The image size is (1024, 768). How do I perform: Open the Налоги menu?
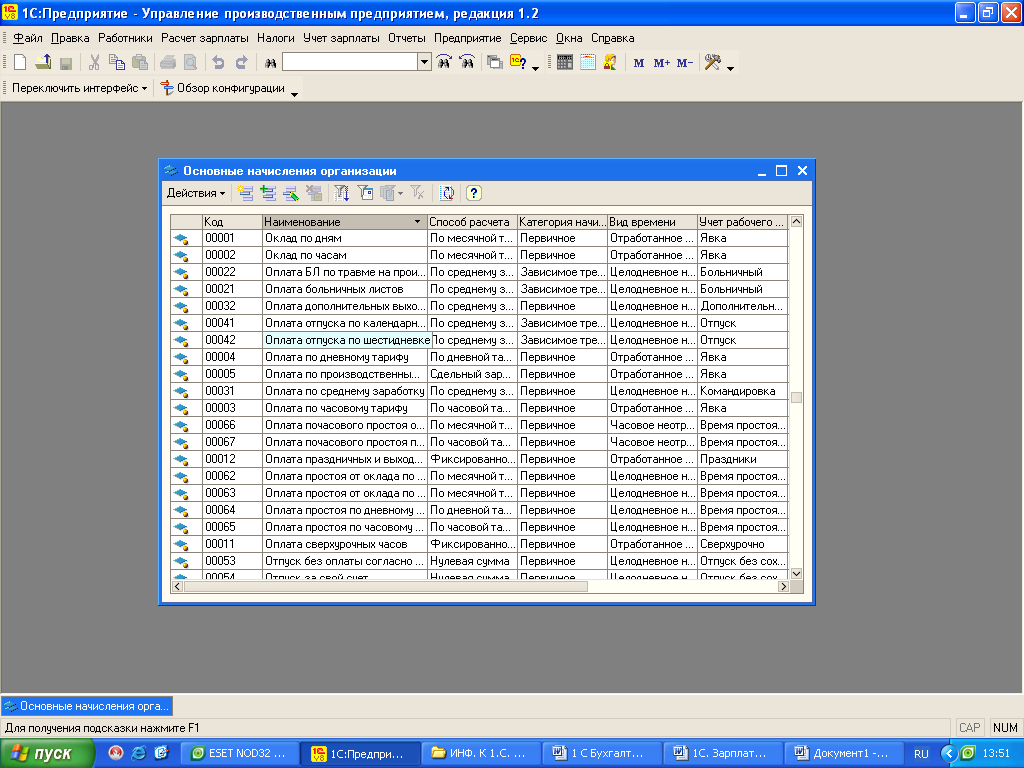click(x=276, y=38)
